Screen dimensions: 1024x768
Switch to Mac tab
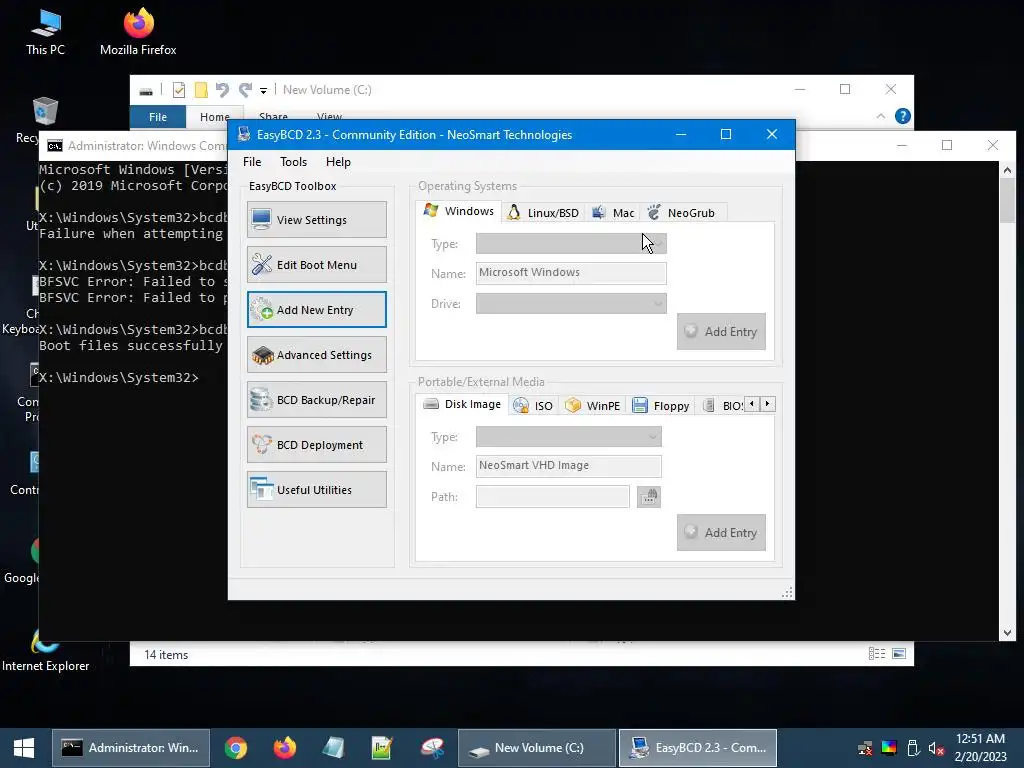pyautogui.click(x=613, y=213)
